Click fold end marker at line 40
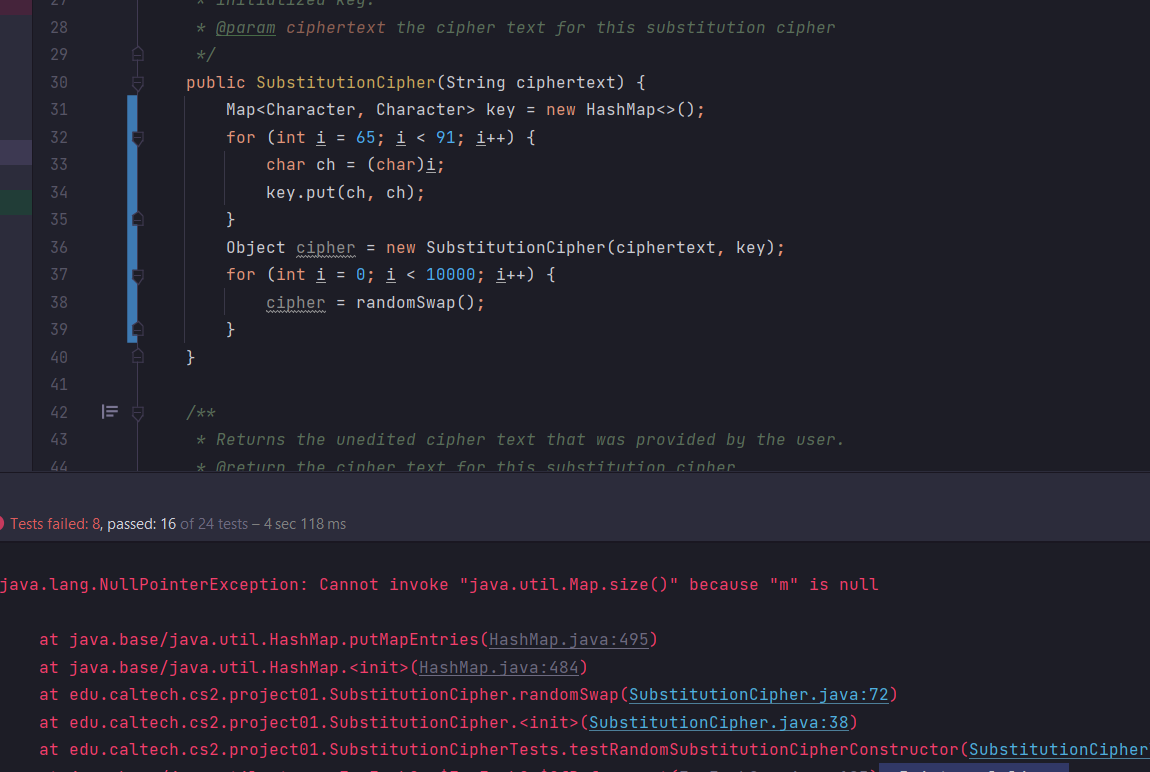Screen dimensions: 1150x772 pos(138,356)
